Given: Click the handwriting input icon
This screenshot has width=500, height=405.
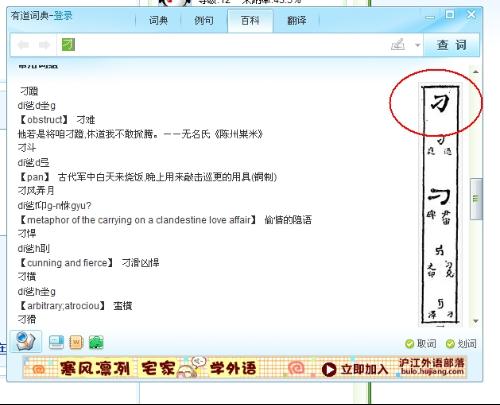Looking at the screenshot, I should point(398,44).
